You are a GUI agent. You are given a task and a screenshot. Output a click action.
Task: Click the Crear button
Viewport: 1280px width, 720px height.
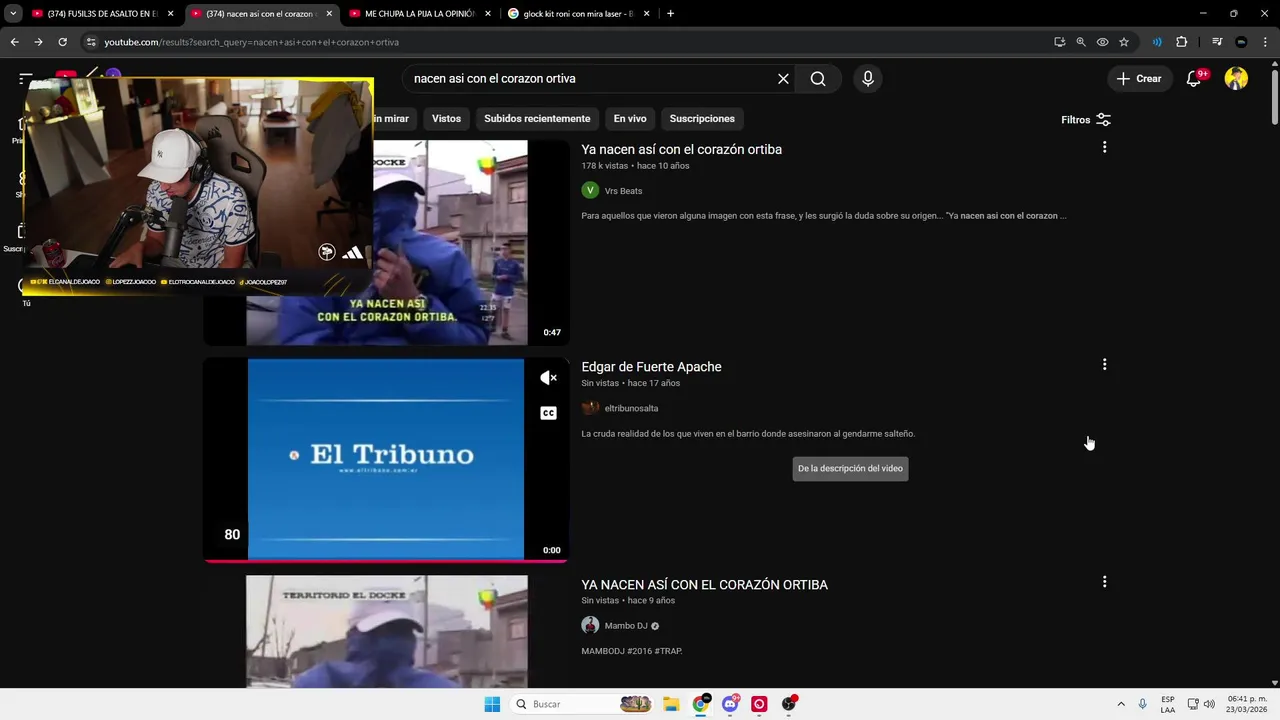(x=1138, y=79)
